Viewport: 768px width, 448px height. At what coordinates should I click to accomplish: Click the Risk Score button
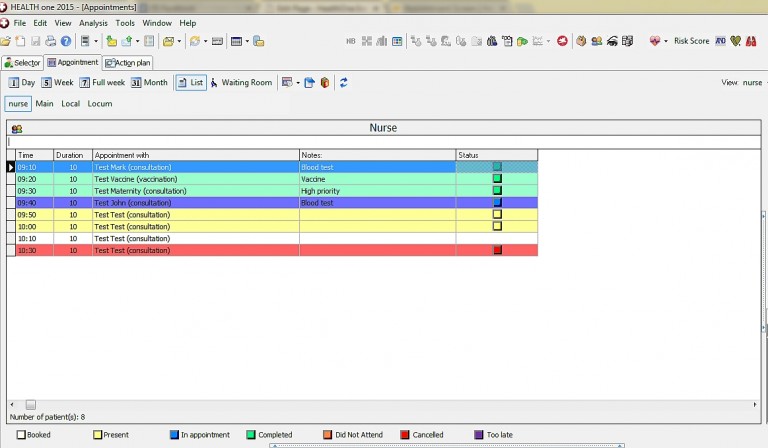click(691, 41)
